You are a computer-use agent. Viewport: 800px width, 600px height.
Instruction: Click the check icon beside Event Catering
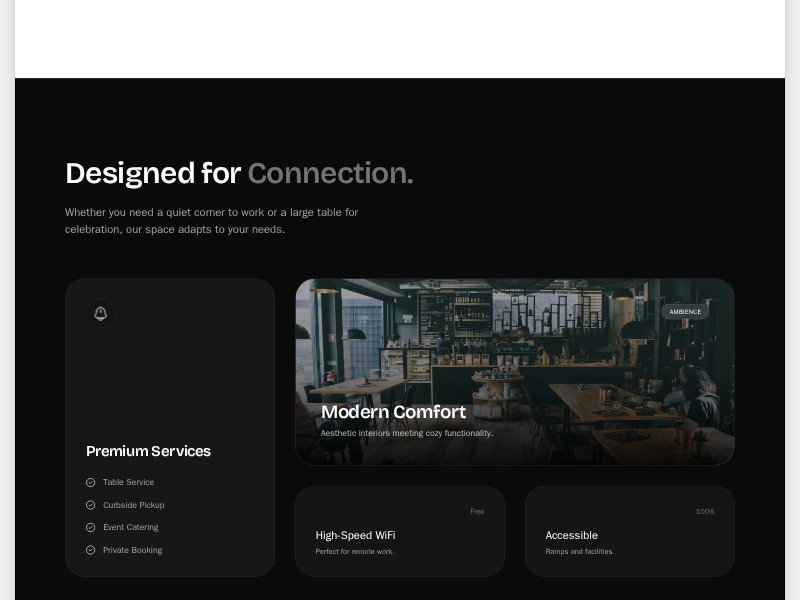(x=91, y=527)
